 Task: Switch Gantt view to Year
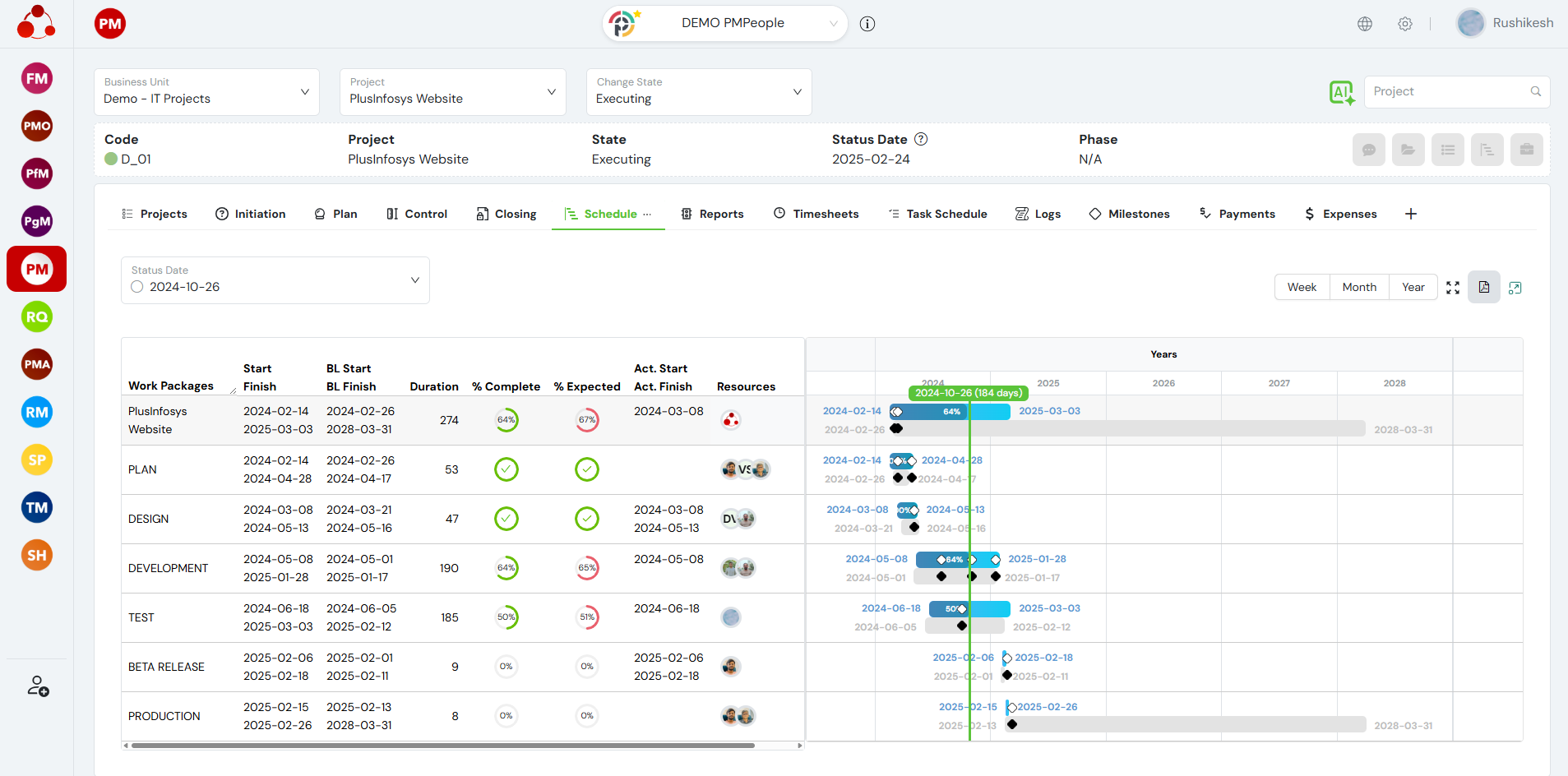point(1413,287)
